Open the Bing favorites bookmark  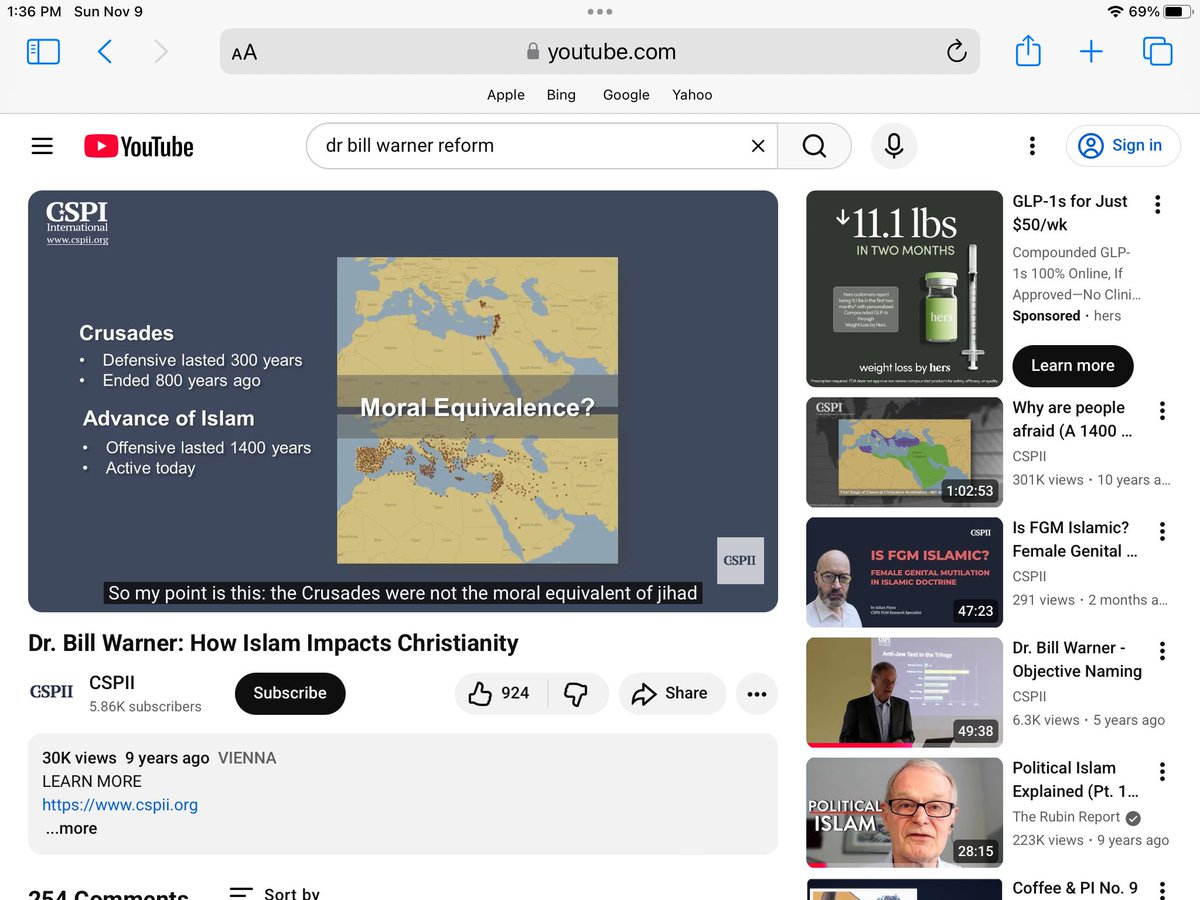tap(561, 95)
